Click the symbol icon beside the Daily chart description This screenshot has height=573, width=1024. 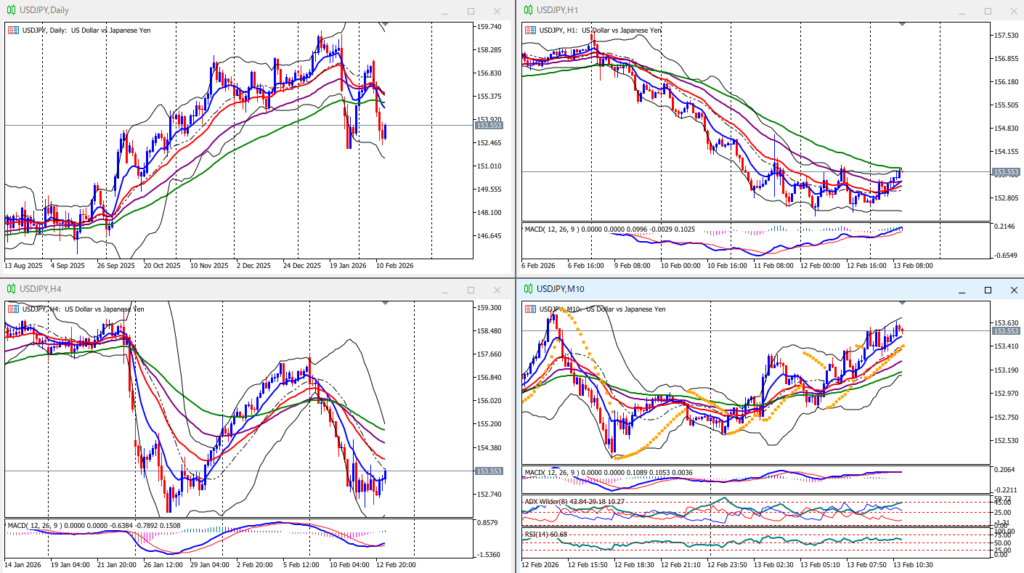point(13,30)
